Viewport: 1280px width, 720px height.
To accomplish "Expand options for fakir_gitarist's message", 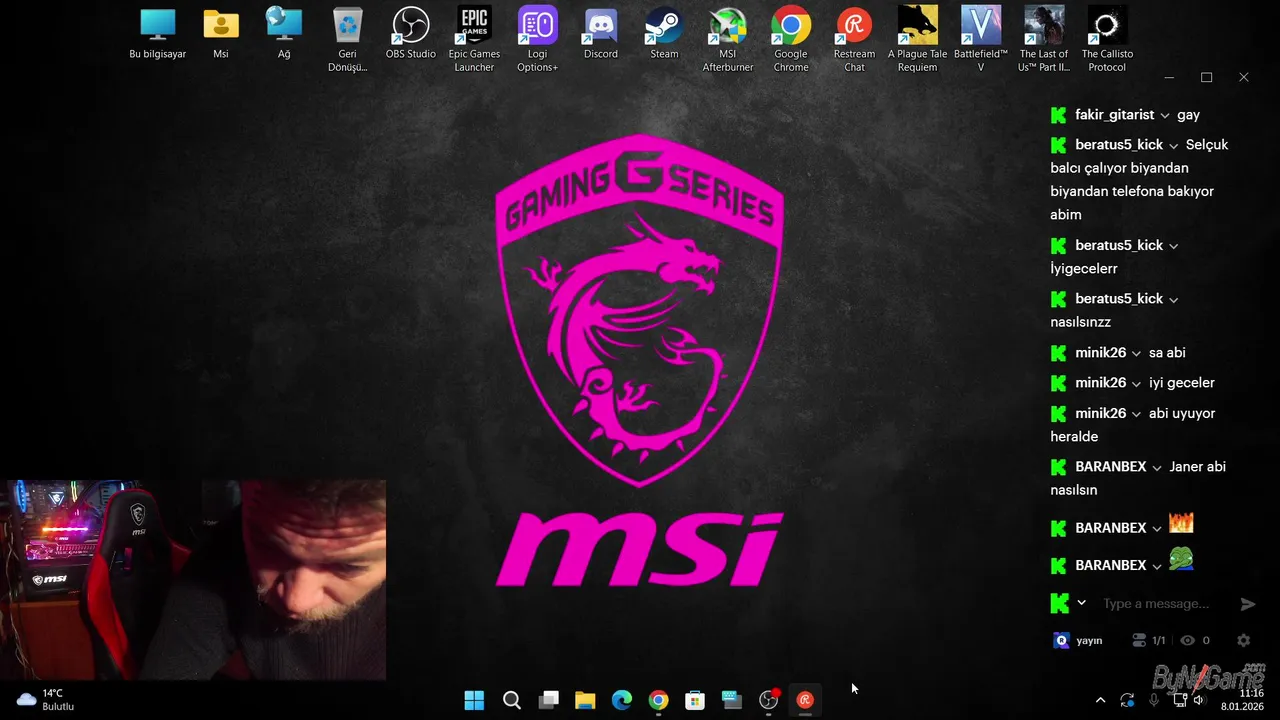I will (1165, 116).
